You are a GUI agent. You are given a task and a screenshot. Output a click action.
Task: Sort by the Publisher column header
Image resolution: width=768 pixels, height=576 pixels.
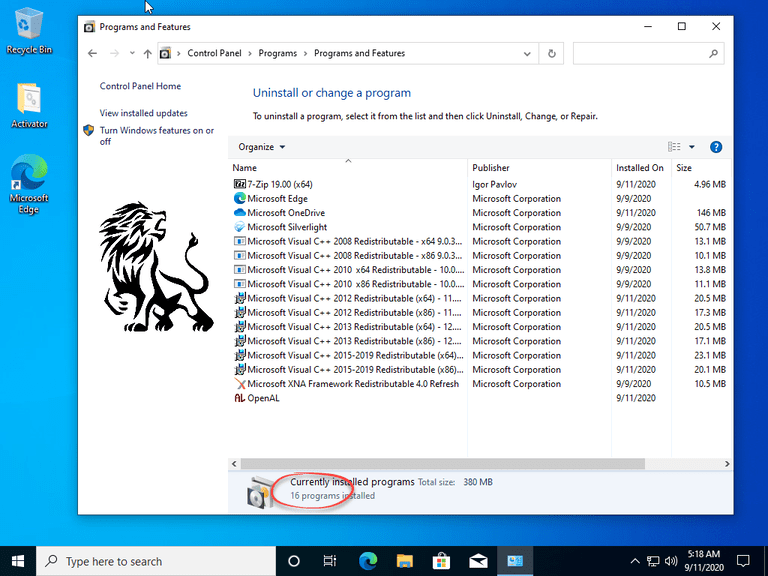pyautogui.click(x=539, y=168)
